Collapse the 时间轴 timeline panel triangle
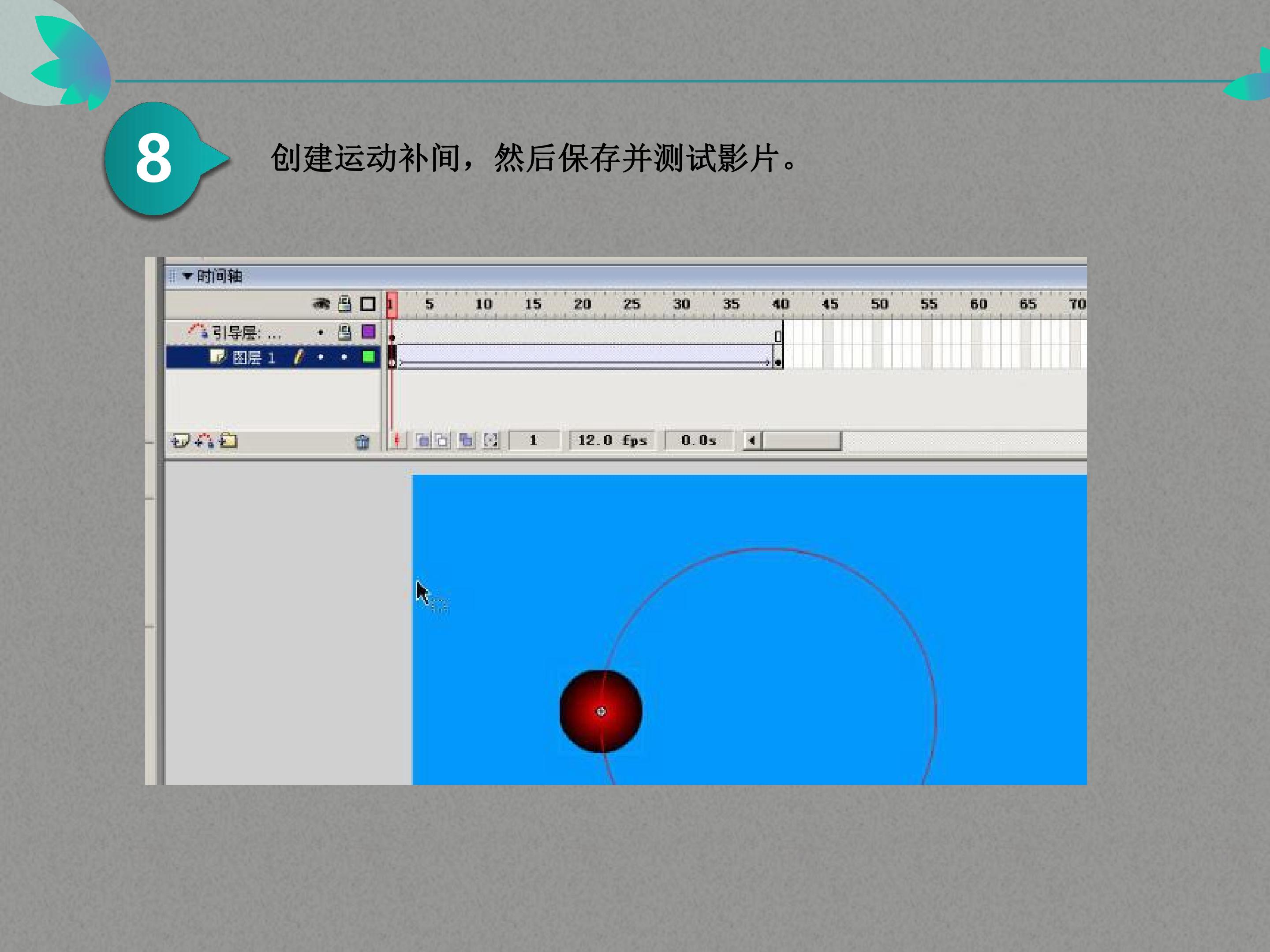 pyautogui.click(x=187, y=276)
